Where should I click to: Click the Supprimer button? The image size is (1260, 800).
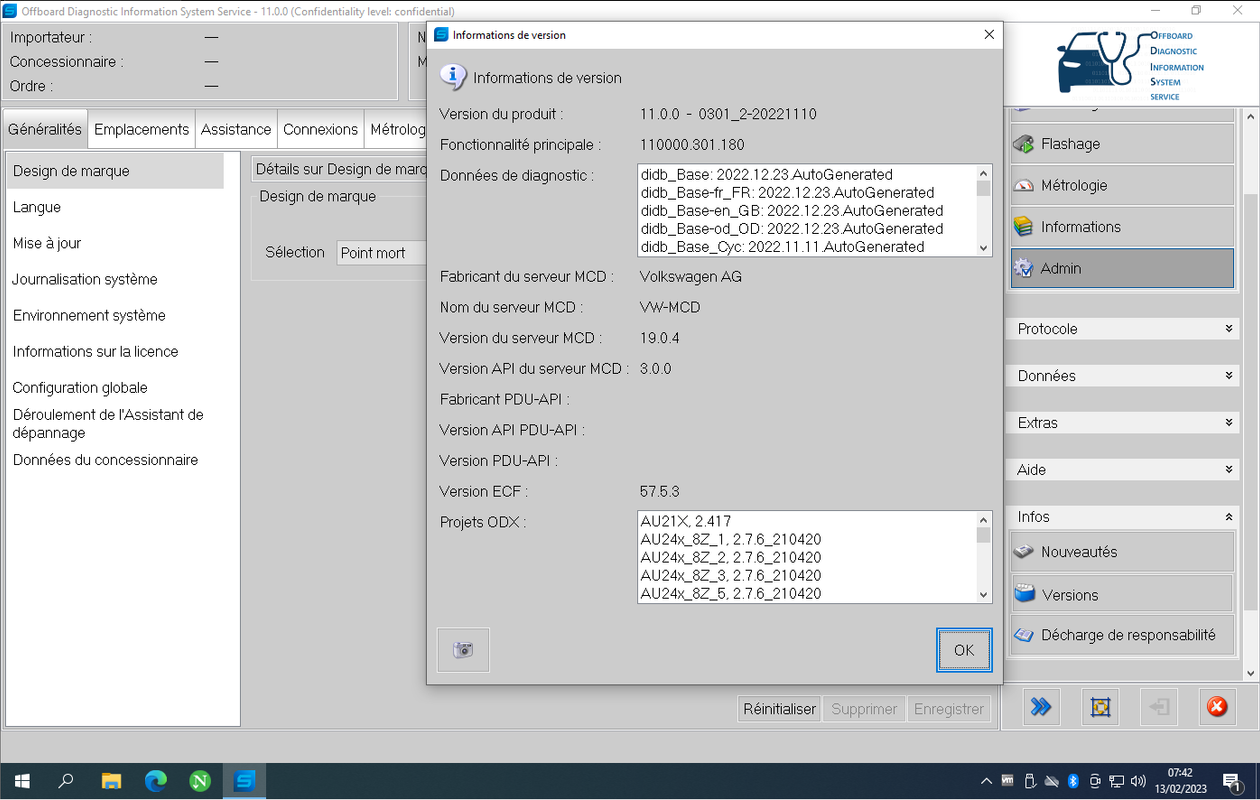coord(864,709)
